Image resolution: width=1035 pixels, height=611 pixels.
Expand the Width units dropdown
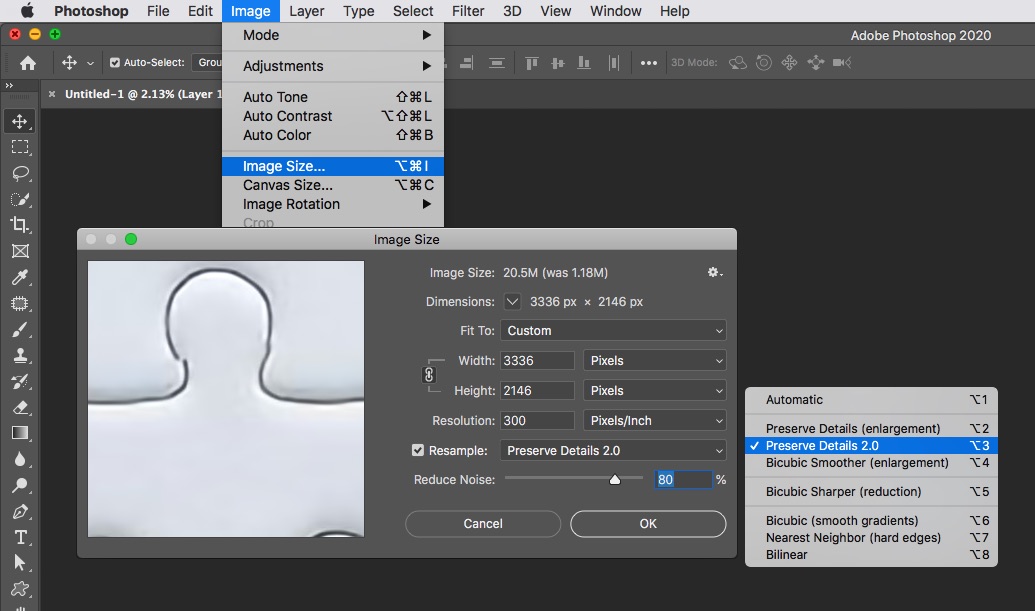(654, 360)
